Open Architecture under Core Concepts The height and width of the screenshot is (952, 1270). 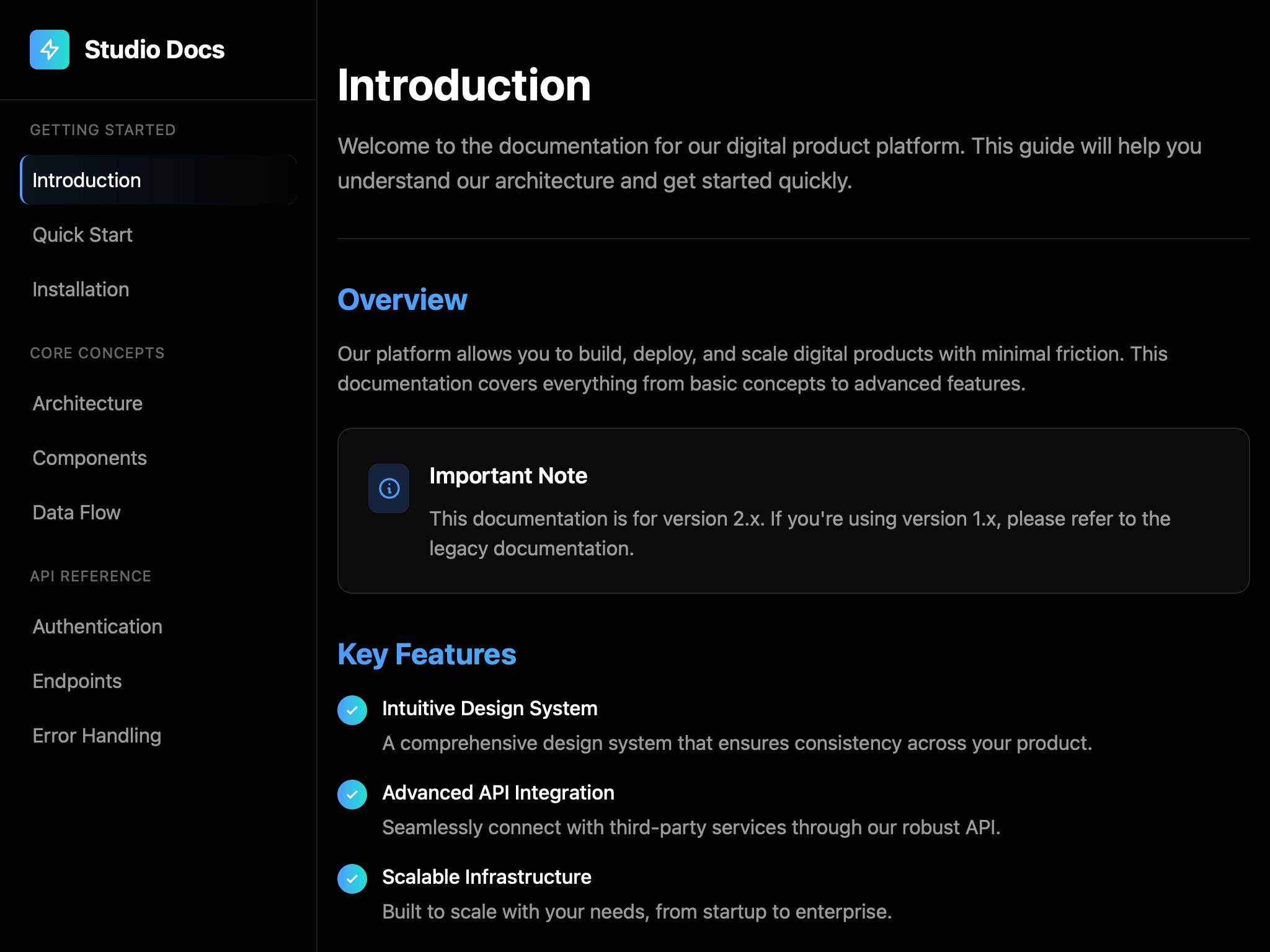(87, 403)
